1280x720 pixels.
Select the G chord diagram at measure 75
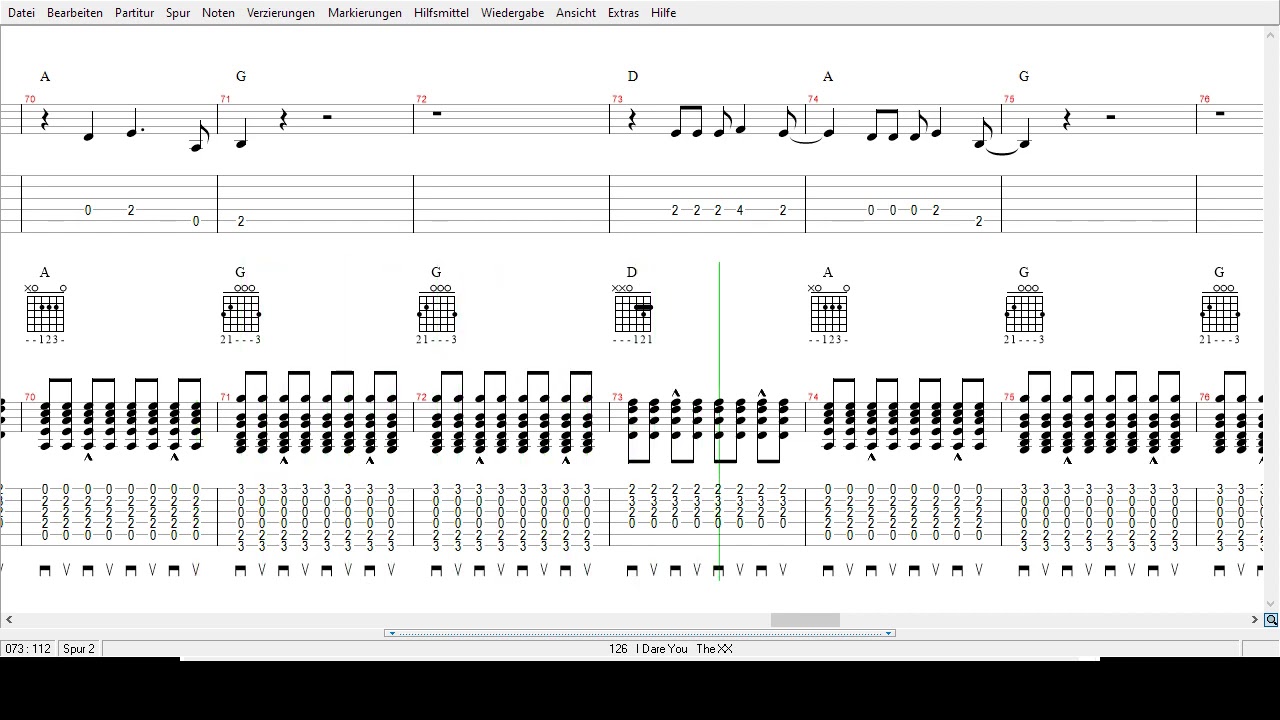[1024, 314]
